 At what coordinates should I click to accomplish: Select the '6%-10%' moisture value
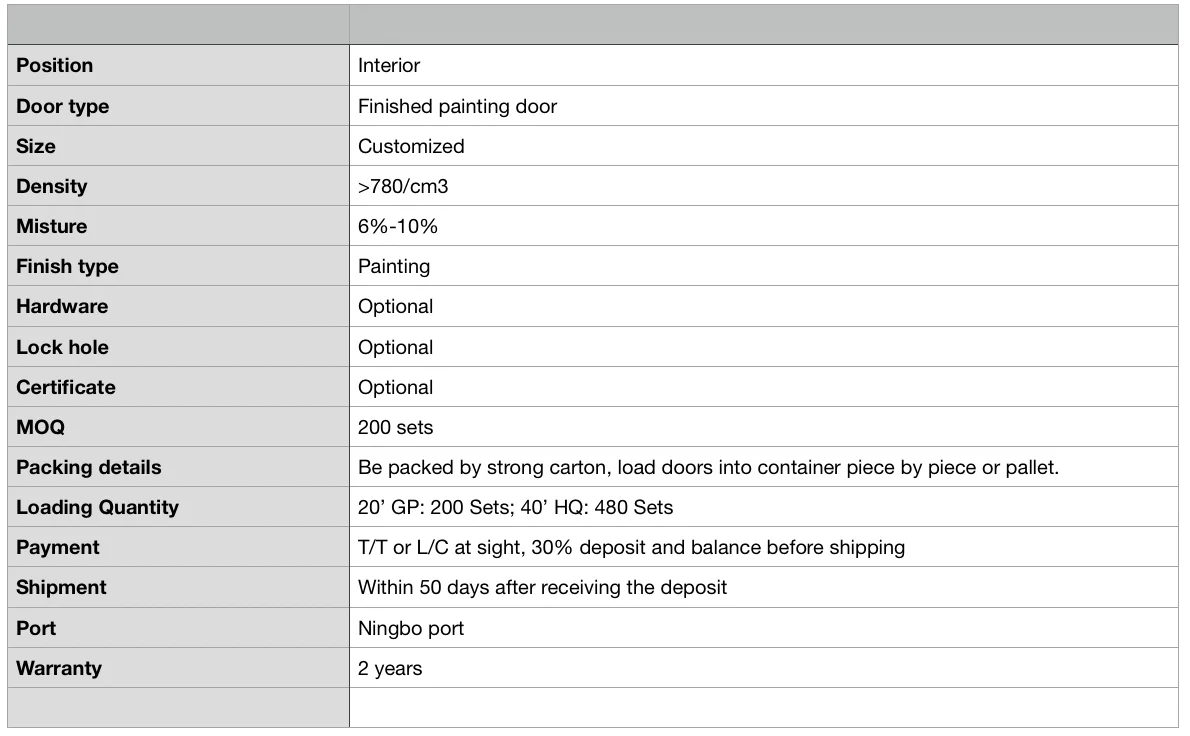coord(398,226)
